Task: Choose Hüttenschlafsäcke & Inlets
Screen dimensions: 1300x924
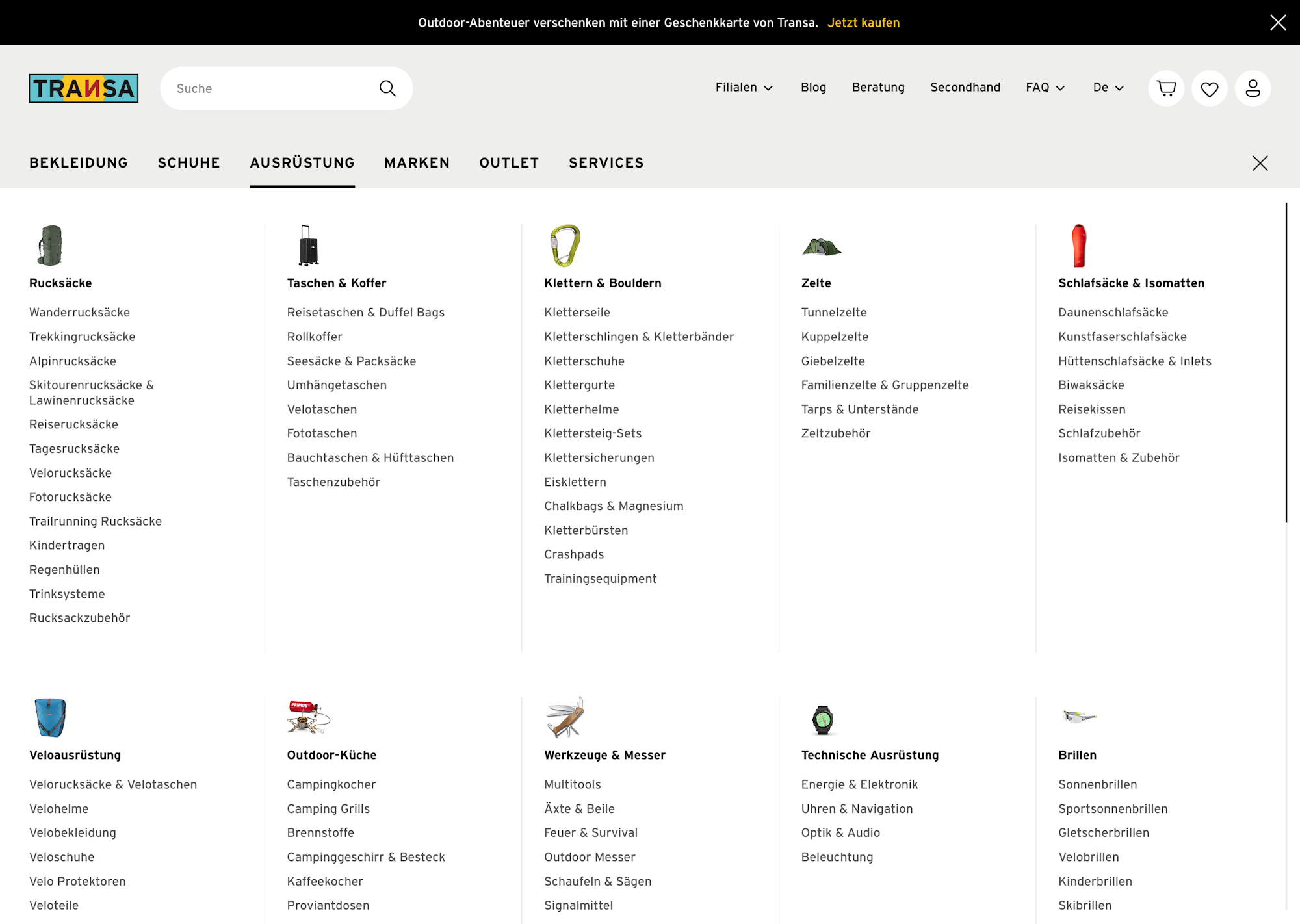Action: click(1135, 361)
